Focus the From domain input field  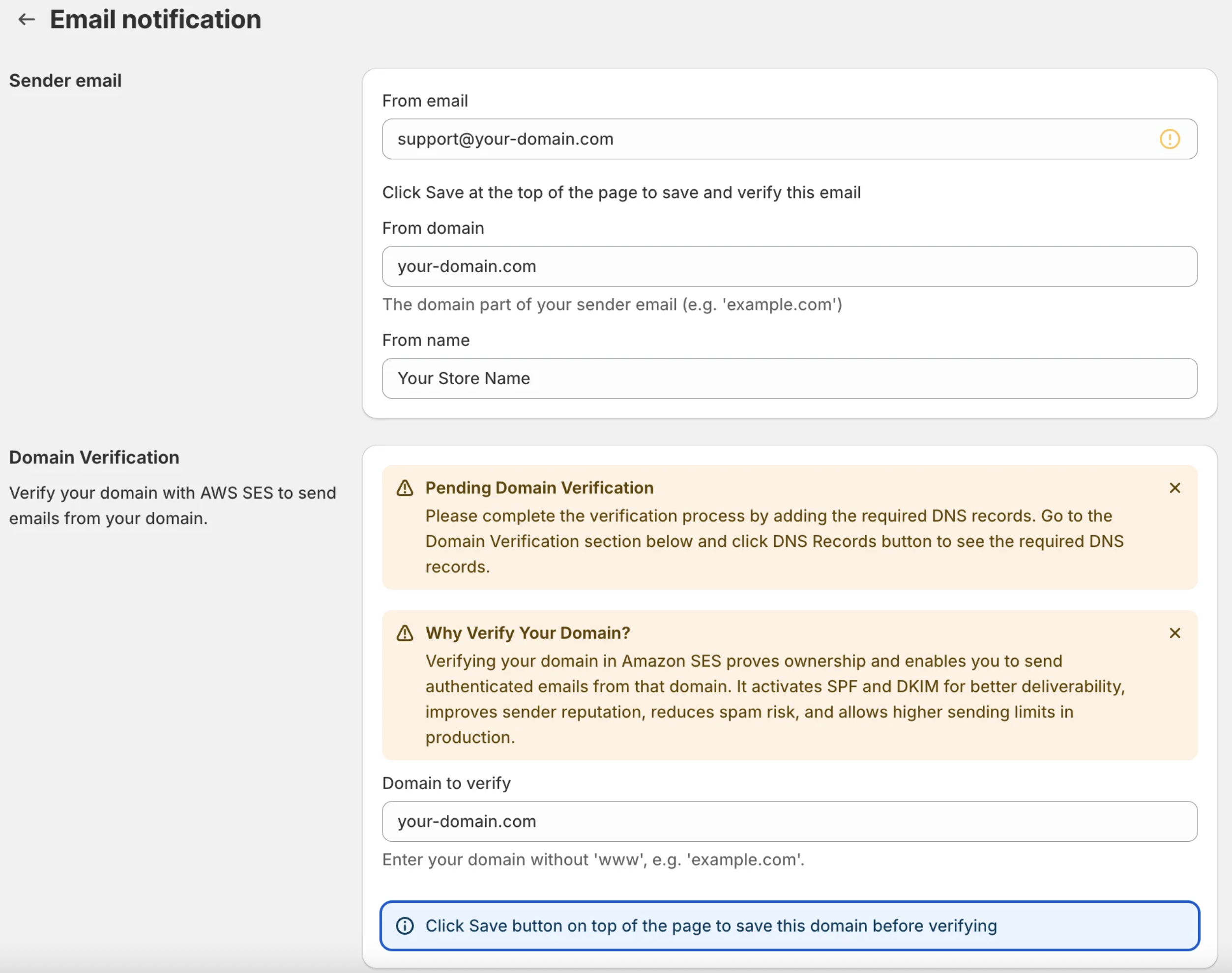(789, 266)
